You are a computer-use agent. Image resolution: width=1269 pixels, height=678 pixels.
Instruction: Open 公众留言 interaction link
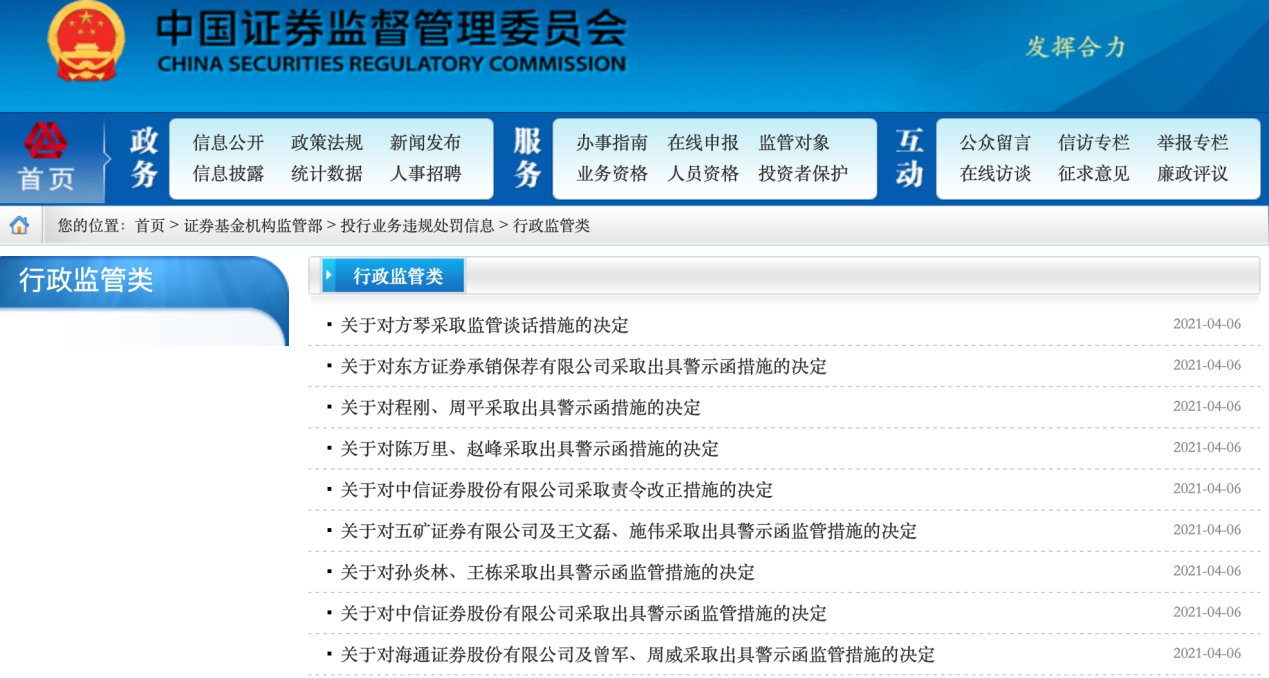click(x=995, y=143)
